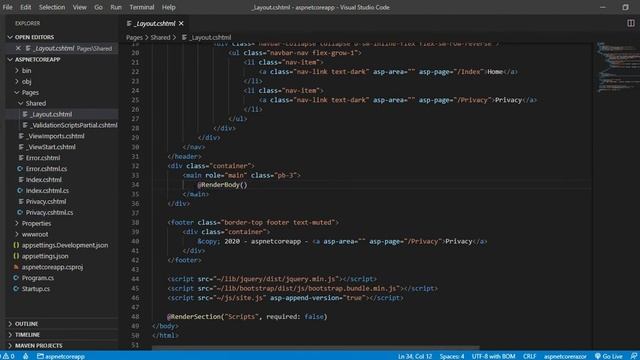Expand the OUTLINE panel

pos(26,324)
